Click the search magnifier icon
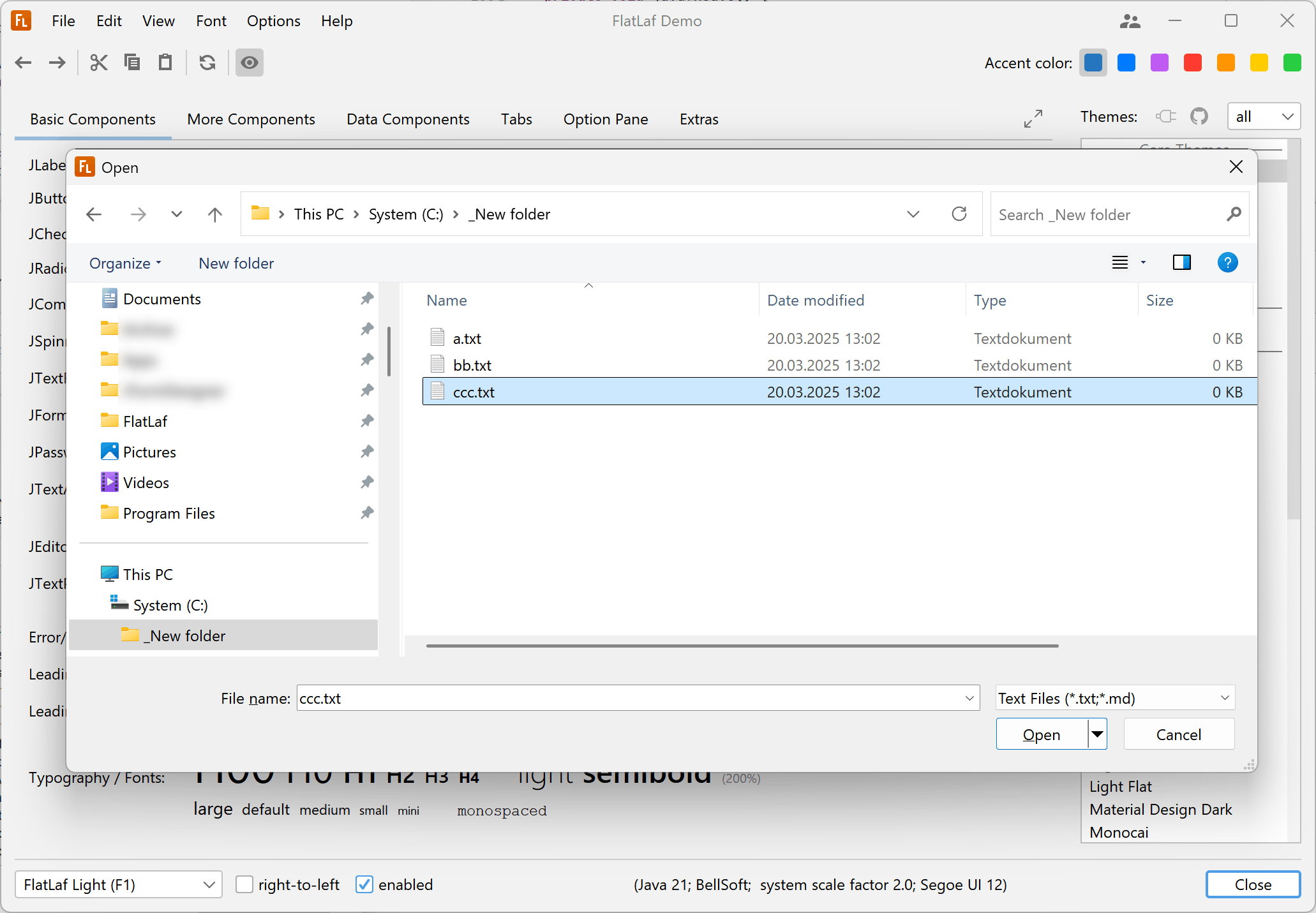This screenshot has height=913, width=1316. tap(1234, 214)
